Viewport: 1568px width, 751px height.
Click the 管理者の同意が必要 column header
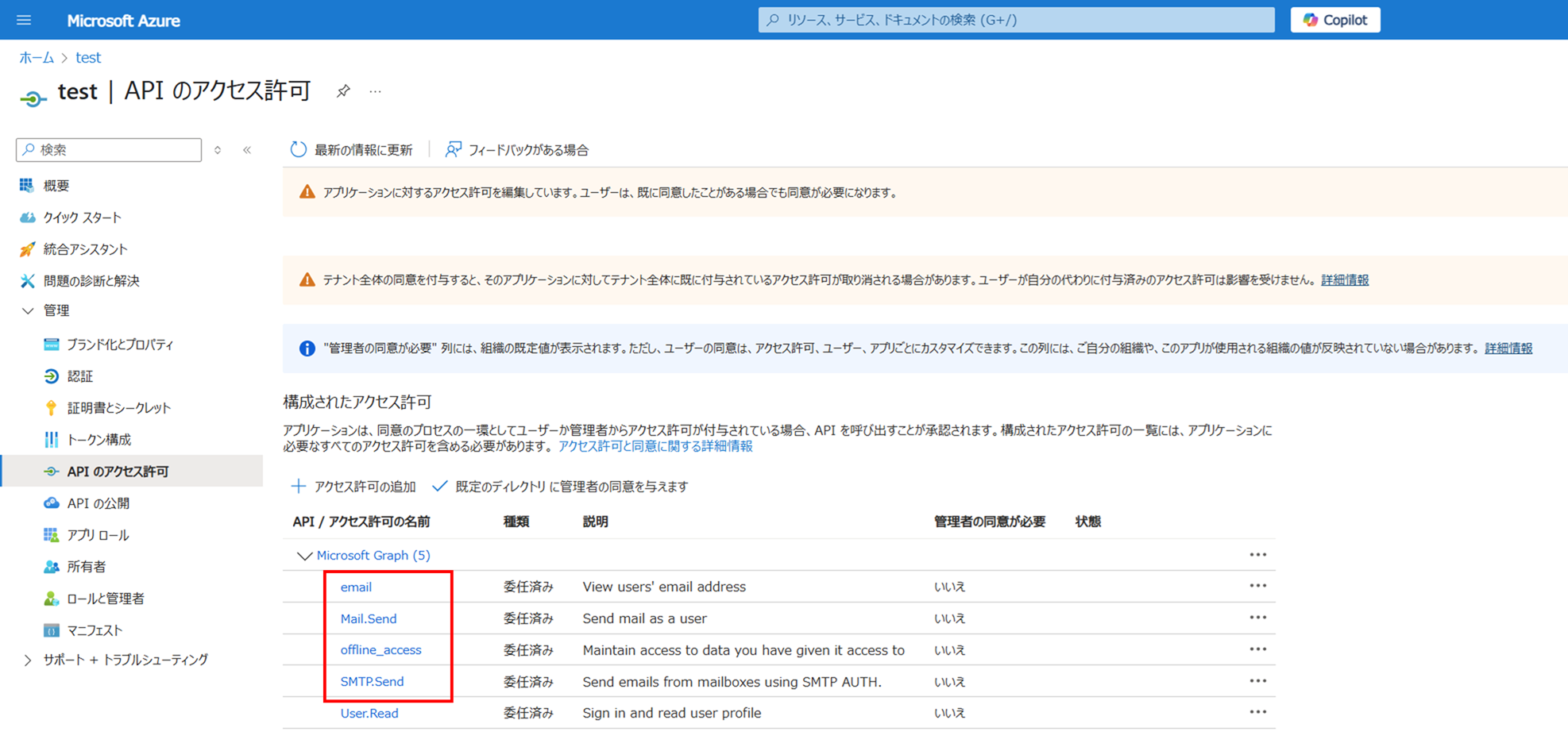click(x=990, y=522)
